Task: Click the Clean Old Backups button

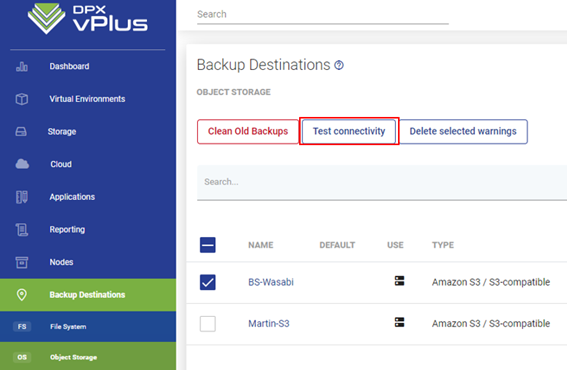Action: pyautogui.click(x=248, y=131)
